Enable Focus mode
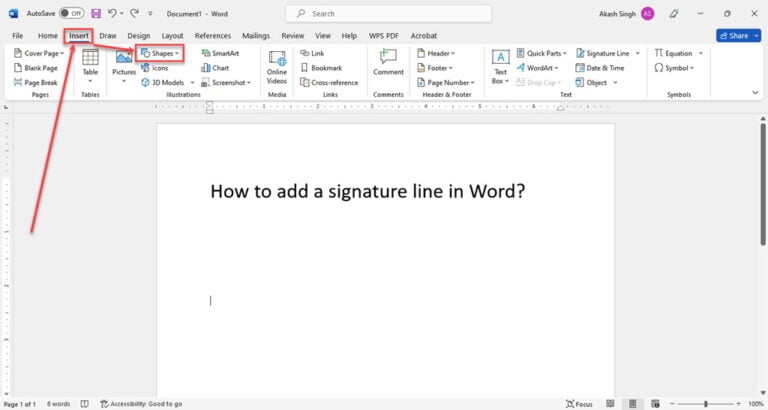The height and width of the screenshot is (410, 768). point(579,404)
